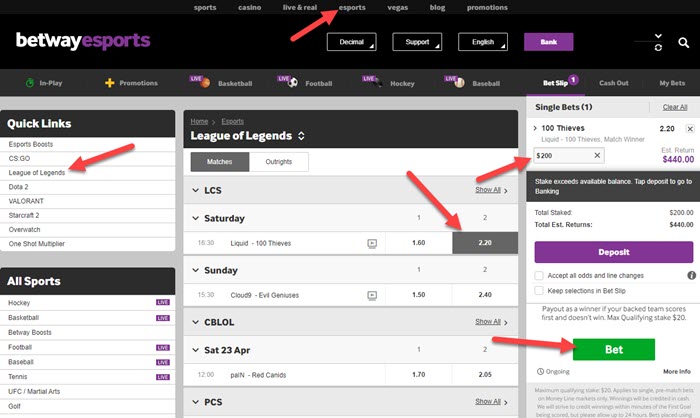Open League of Legends quick link

[37, 173]
